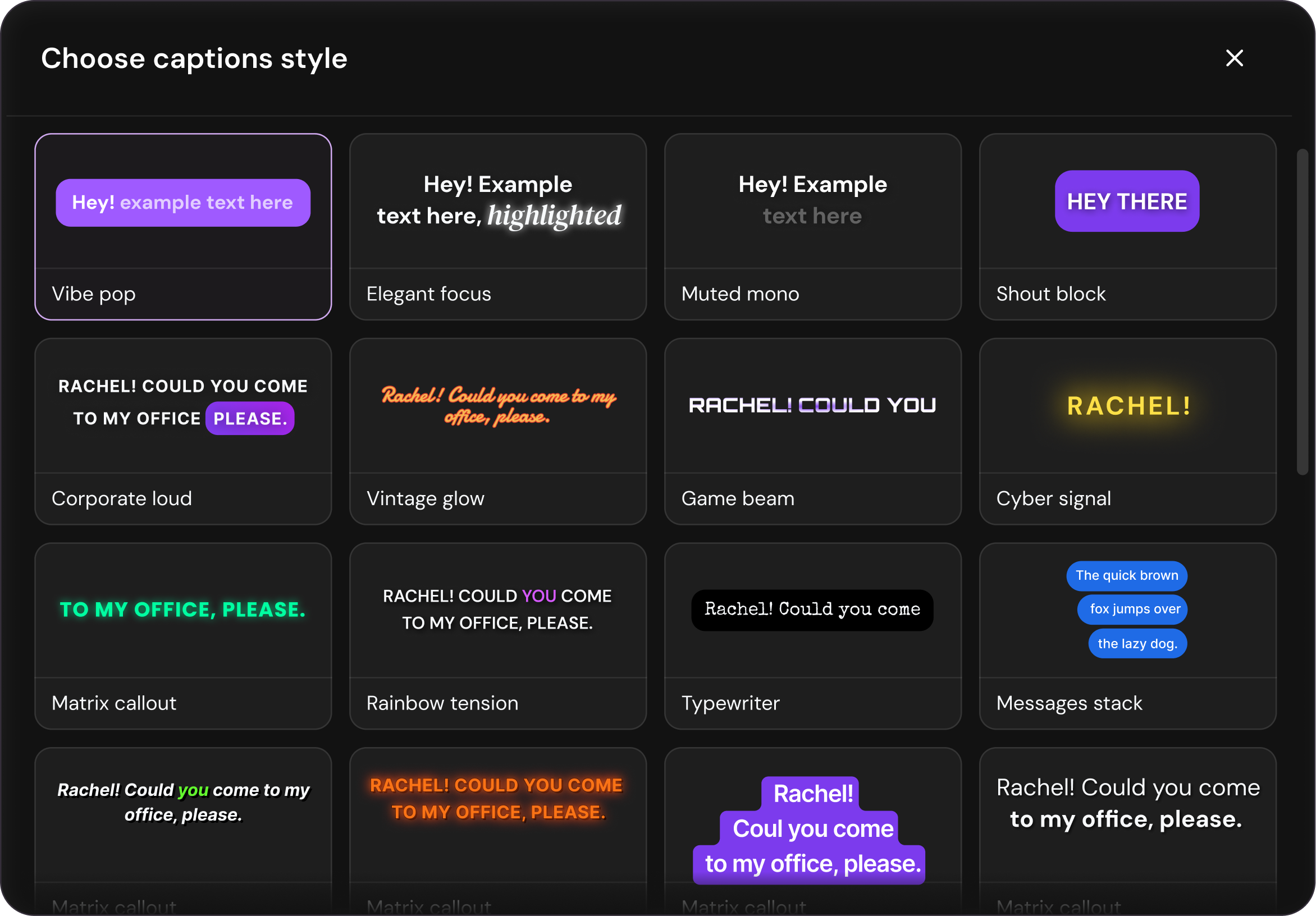
Task: Choose the Cyber signal caption style
Action: point(1127,432)
